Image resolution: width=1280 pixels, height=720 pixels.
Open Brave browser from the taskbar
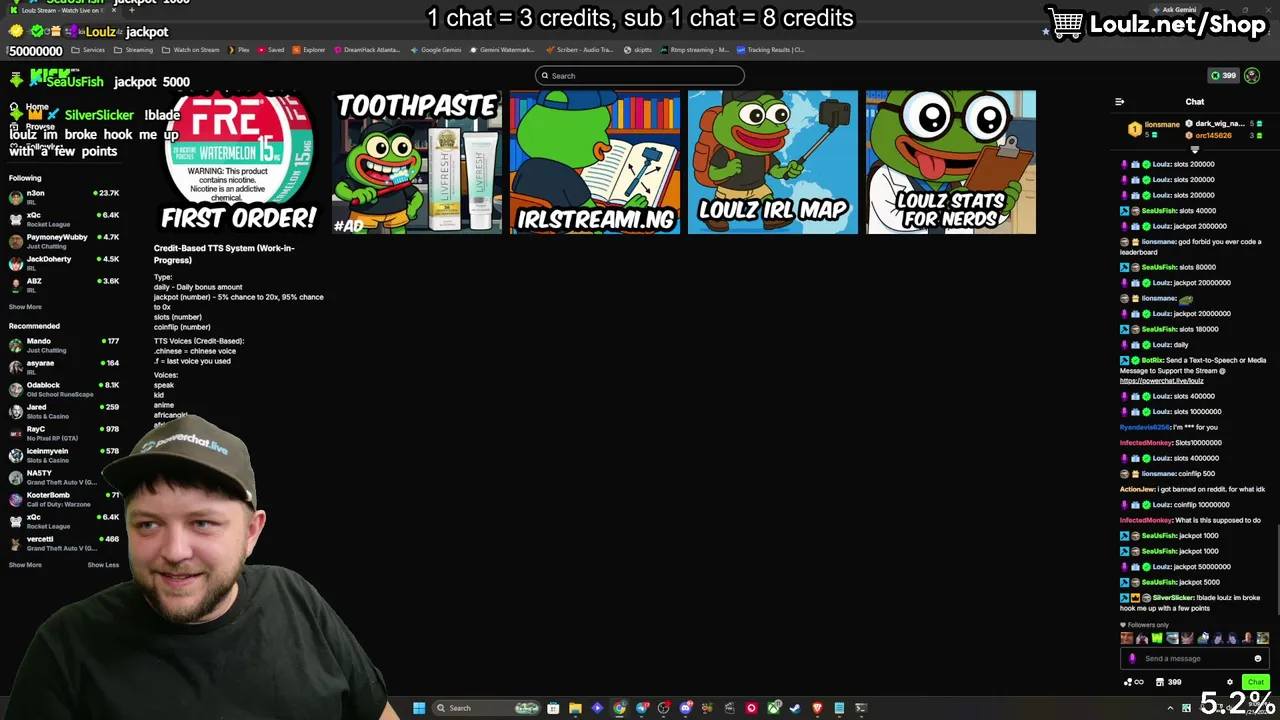pyautogui.click(x=817, y=708)
